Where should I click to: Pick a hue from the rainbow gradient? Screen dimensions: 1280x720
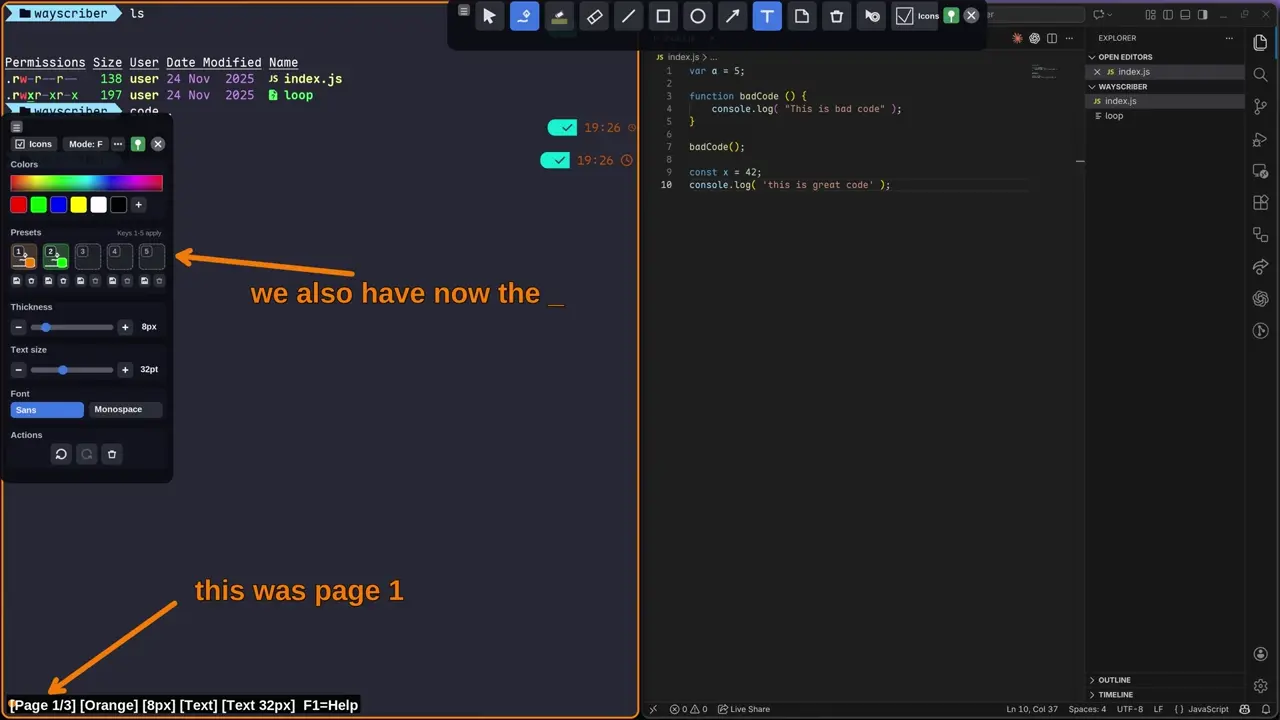[x=86, y=183]
